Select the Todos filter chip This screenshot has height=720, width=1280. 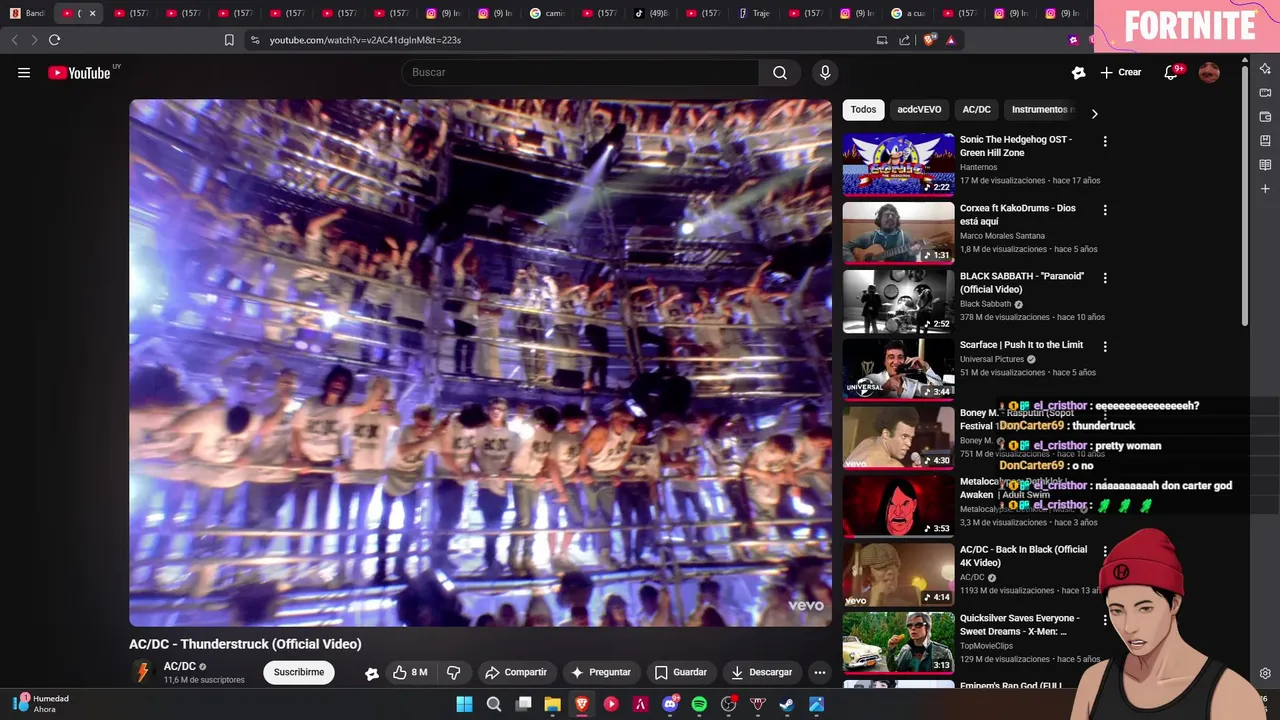tap(863, 110)
